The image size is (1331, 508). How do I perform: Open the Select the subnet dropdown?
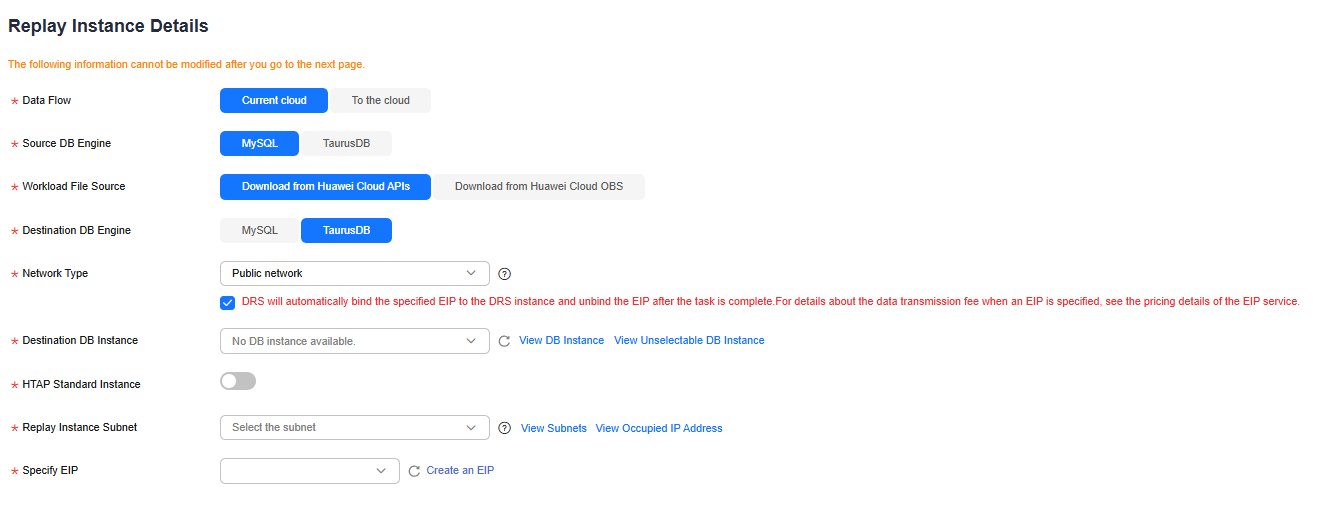click(355, 427)
